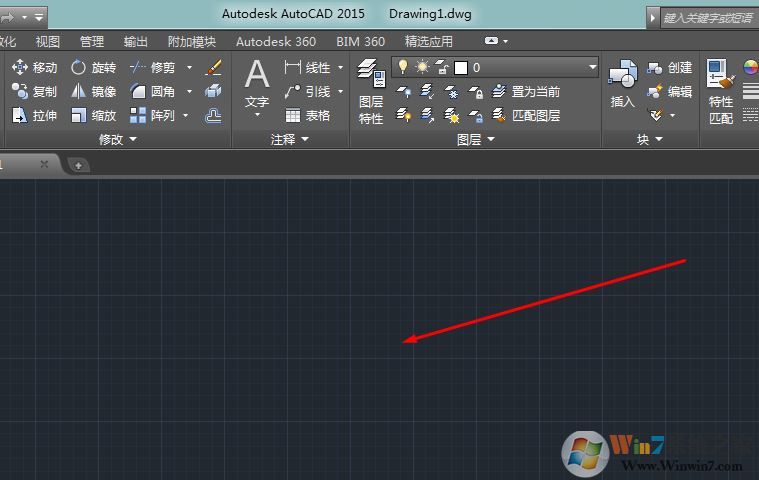Toggle layer 0 lock icon in dropdown
The image size is (759, 480).
tap(441, 67)
